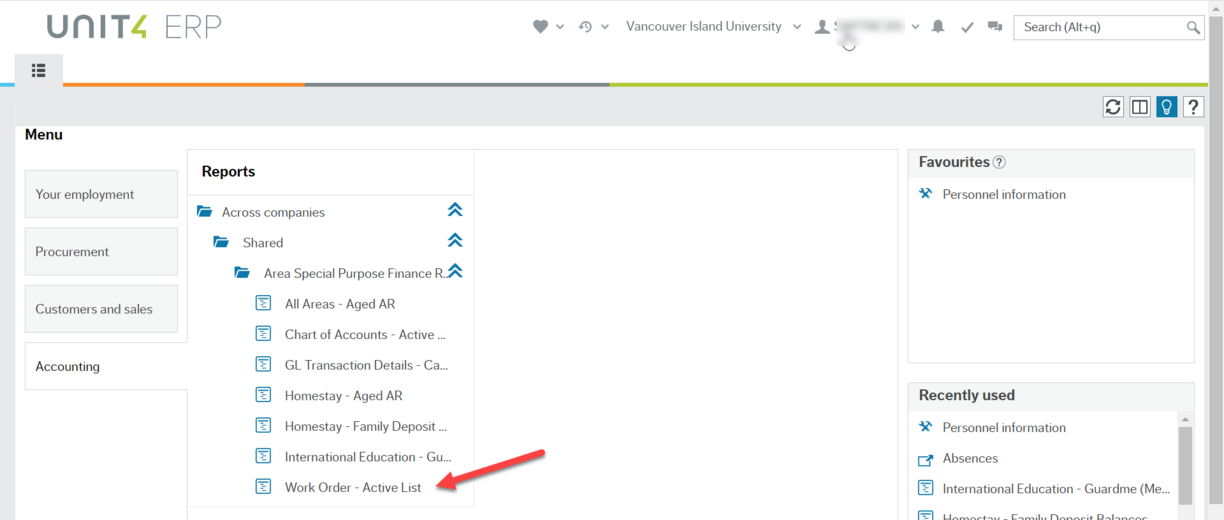Click collapse chevrons beside Across companies
Image resolution: width=1224 pixels, height=520 pixels.
click(x=455, y=210)
